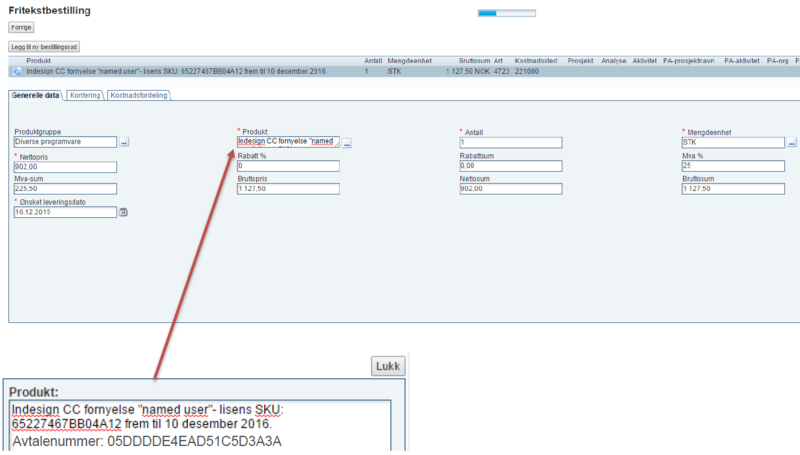The height and width of the screenshot is (455, 800).
Task: Click the 4723 Art cell
Action: pyautogui.click(x=502, y=71)
